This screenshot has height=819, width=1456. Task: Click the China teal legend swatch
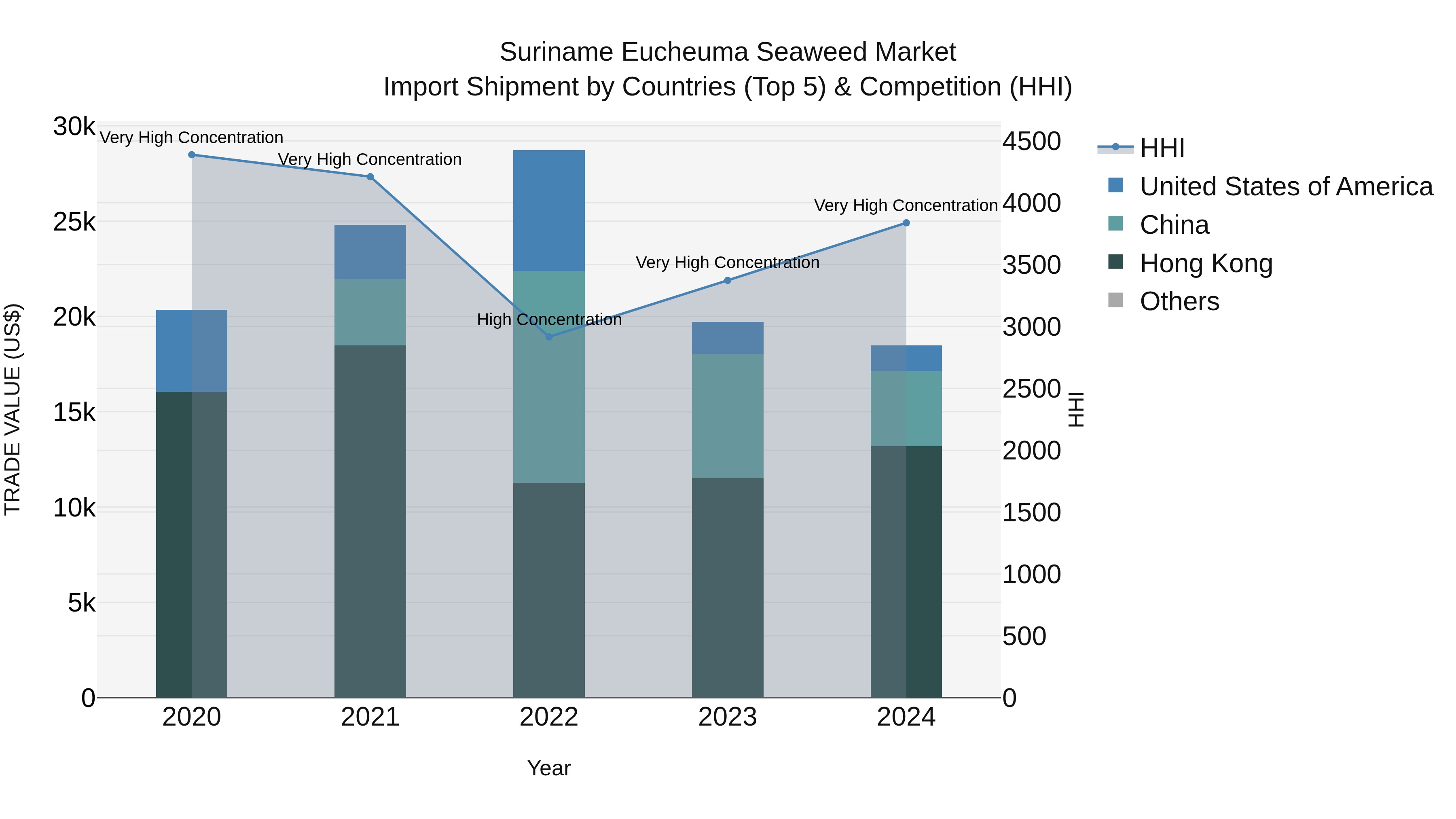[1116, 223]
